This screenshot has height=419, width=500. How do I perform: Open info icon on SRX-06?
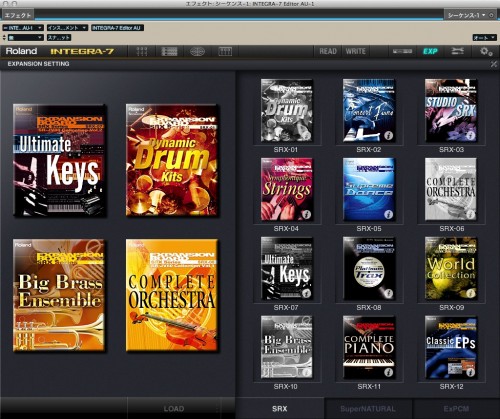pos(470,214)
